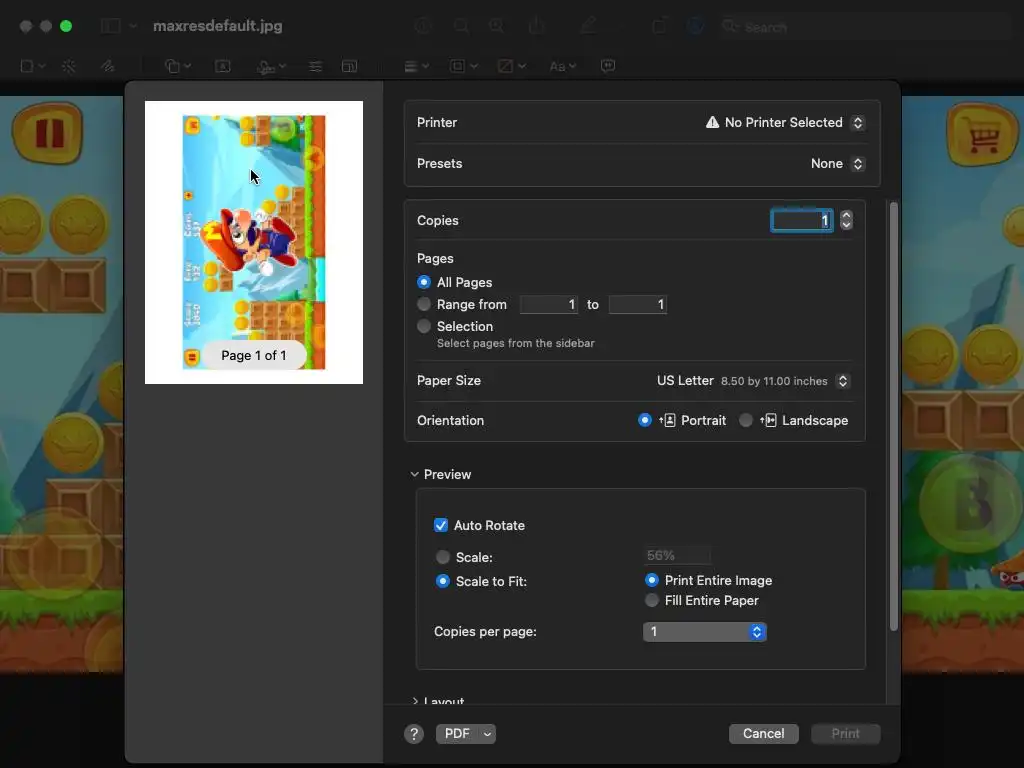This screenshot has width=1024, height=768.
Task: Select the All Pages radio button
Action: (x=424, y=282)
